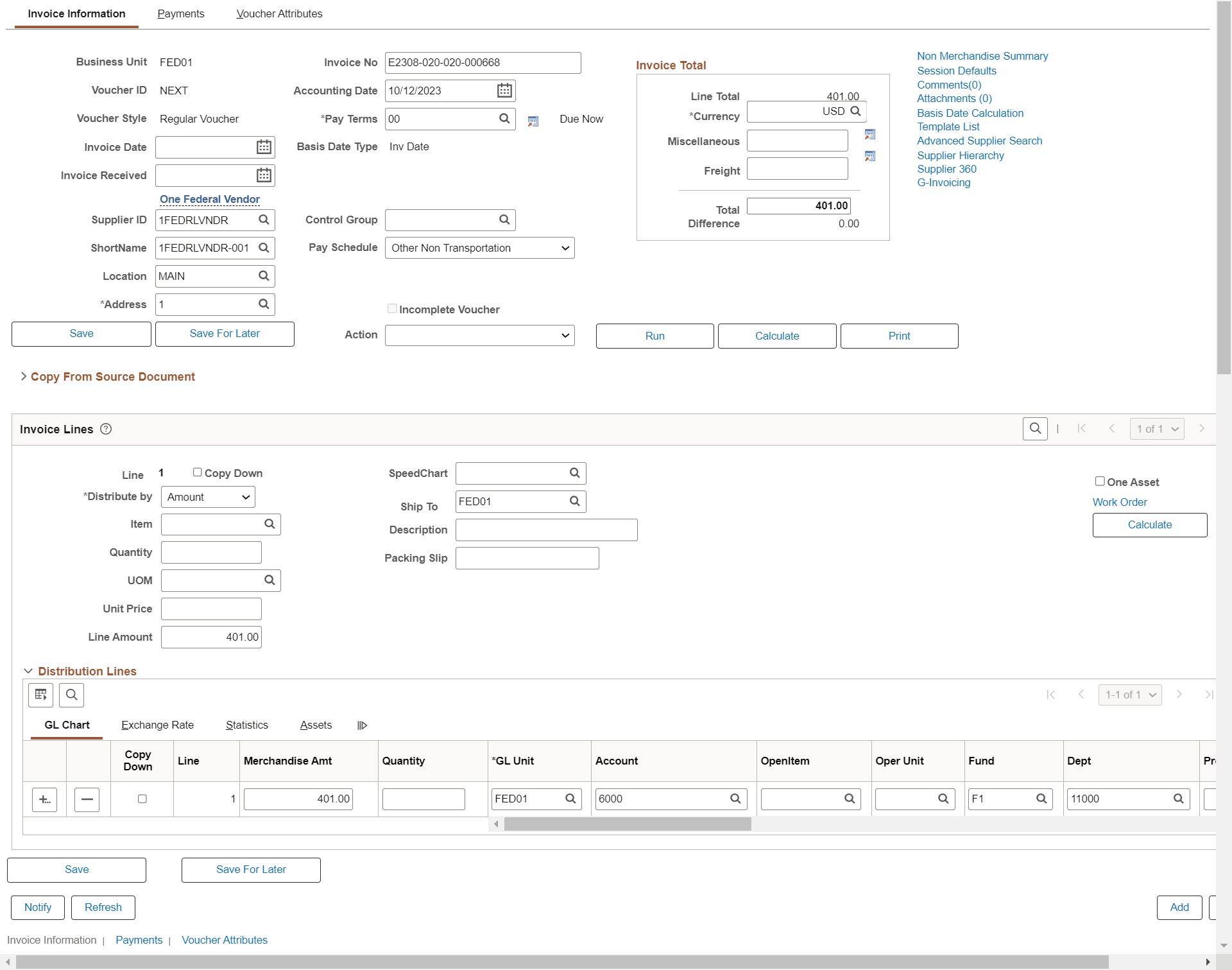Screen dimensions: 1232x970
Task: Toggle distribution row Copy Down checkbox
Action: click(x=142, y=799)
